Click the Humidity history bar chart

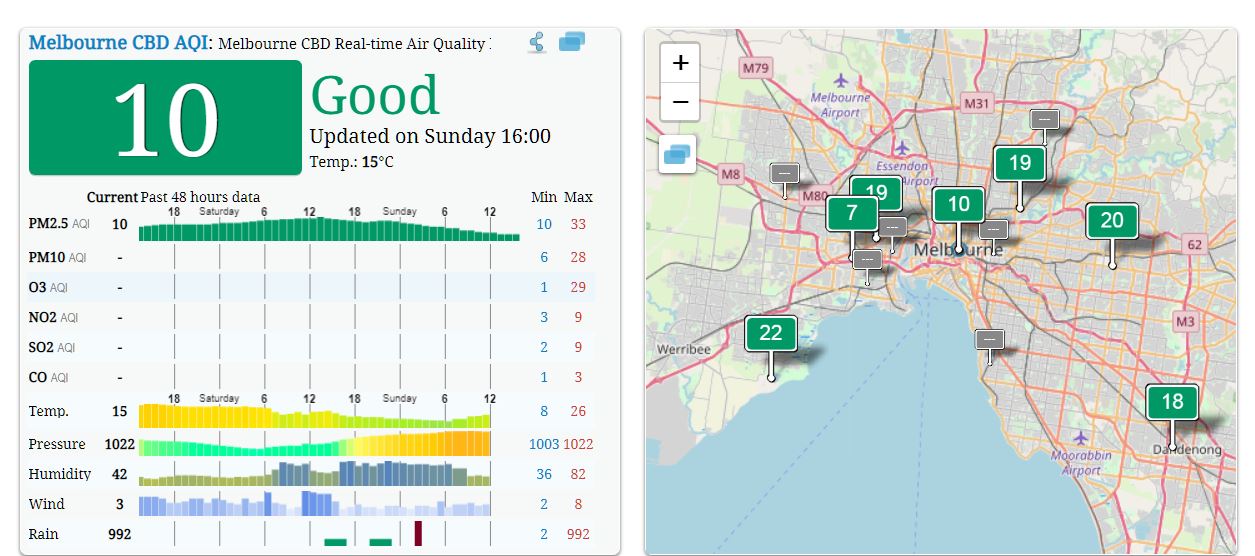(315, 474)
